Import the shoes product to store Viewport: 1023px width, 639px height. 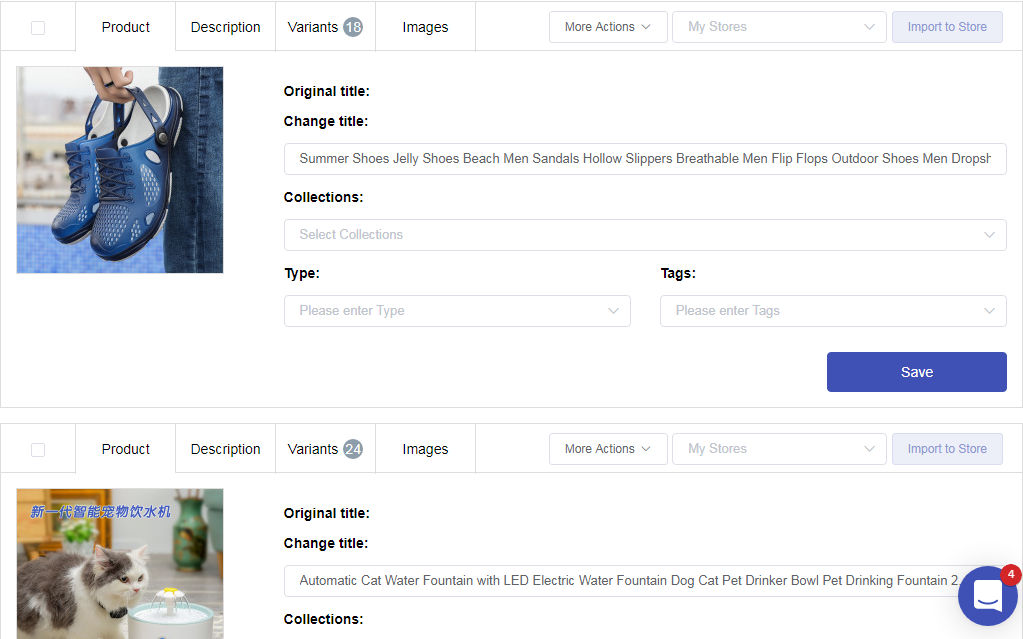point(946,27)
